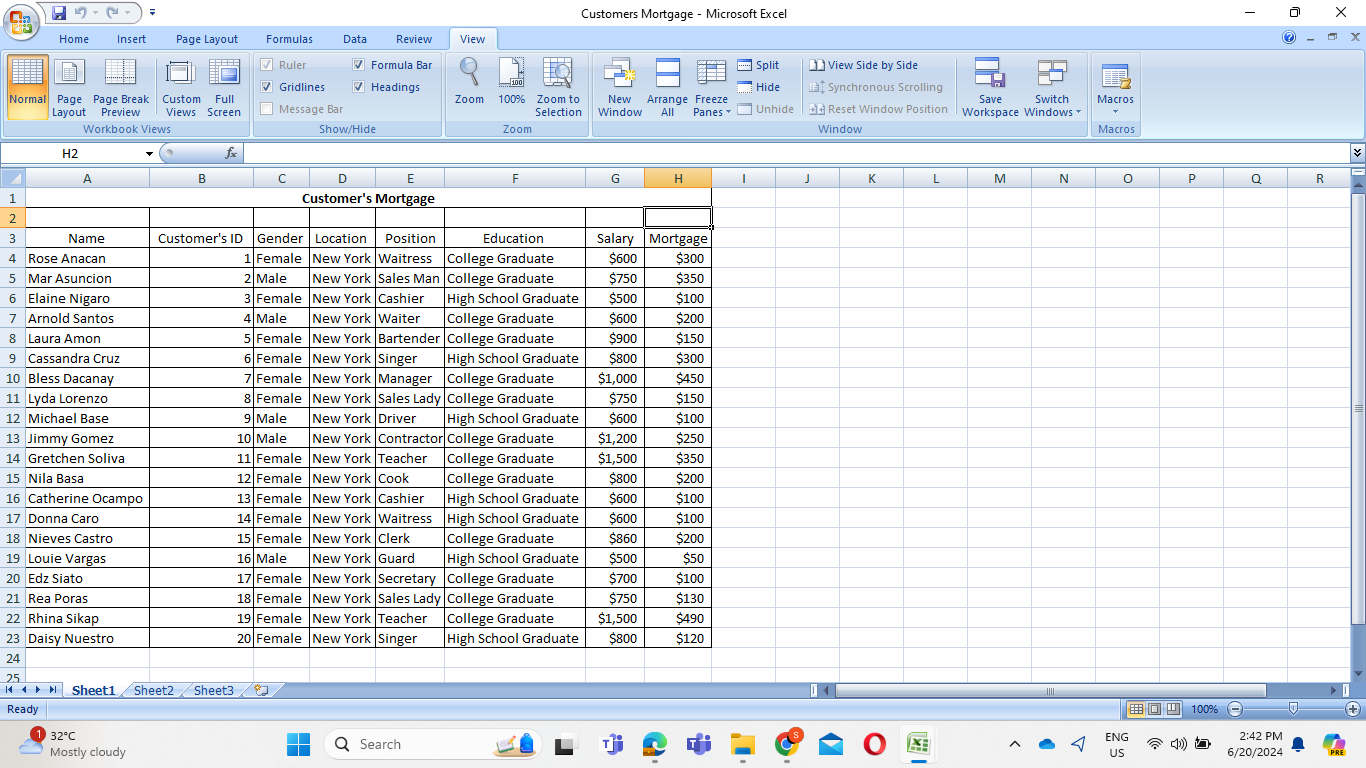Select Page Layout view in status bar
Image resolution: width=1366 pixels, height=768 pixels.
1154,709
